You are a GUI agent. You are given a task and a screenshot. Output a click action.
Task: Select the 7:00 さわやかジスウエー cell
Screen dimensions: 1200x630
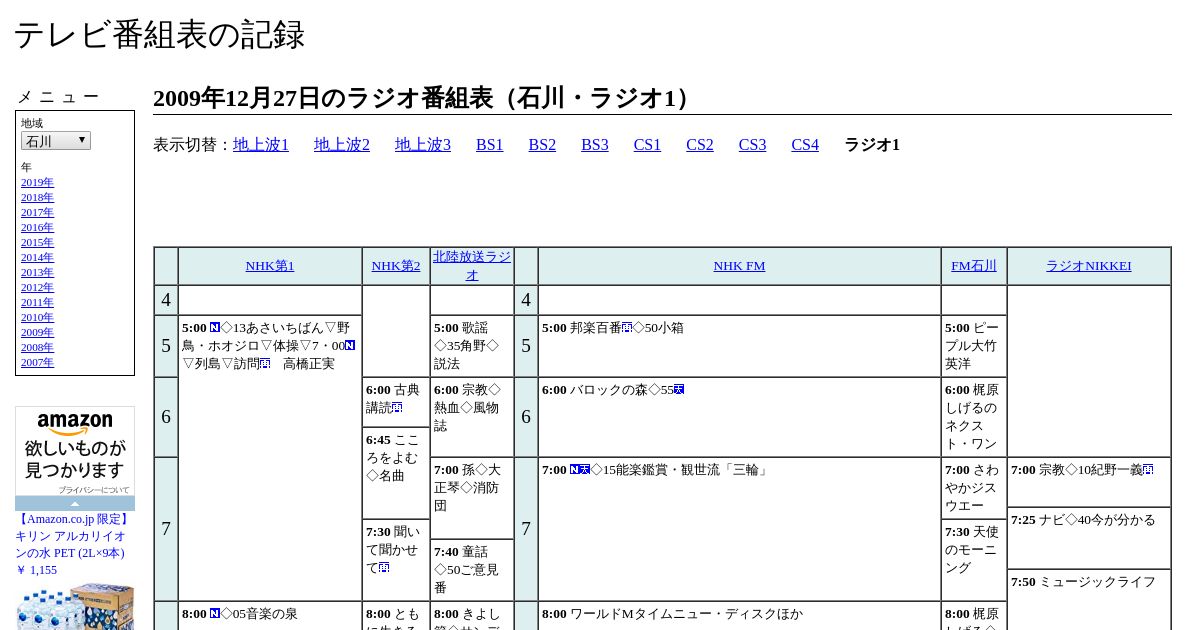(974, 488)
